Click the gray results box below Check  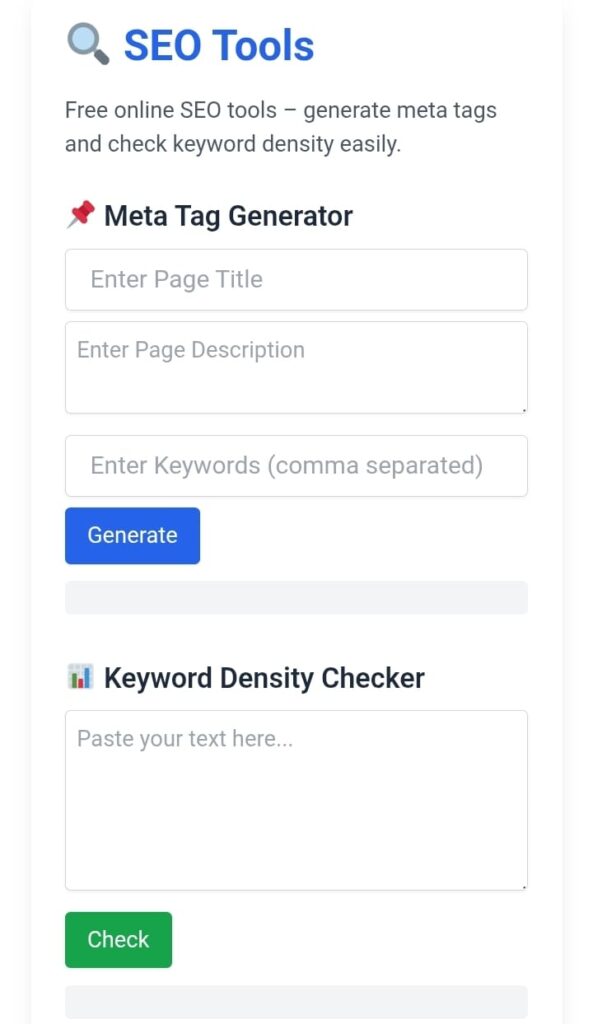click(x=296, y=1002)
